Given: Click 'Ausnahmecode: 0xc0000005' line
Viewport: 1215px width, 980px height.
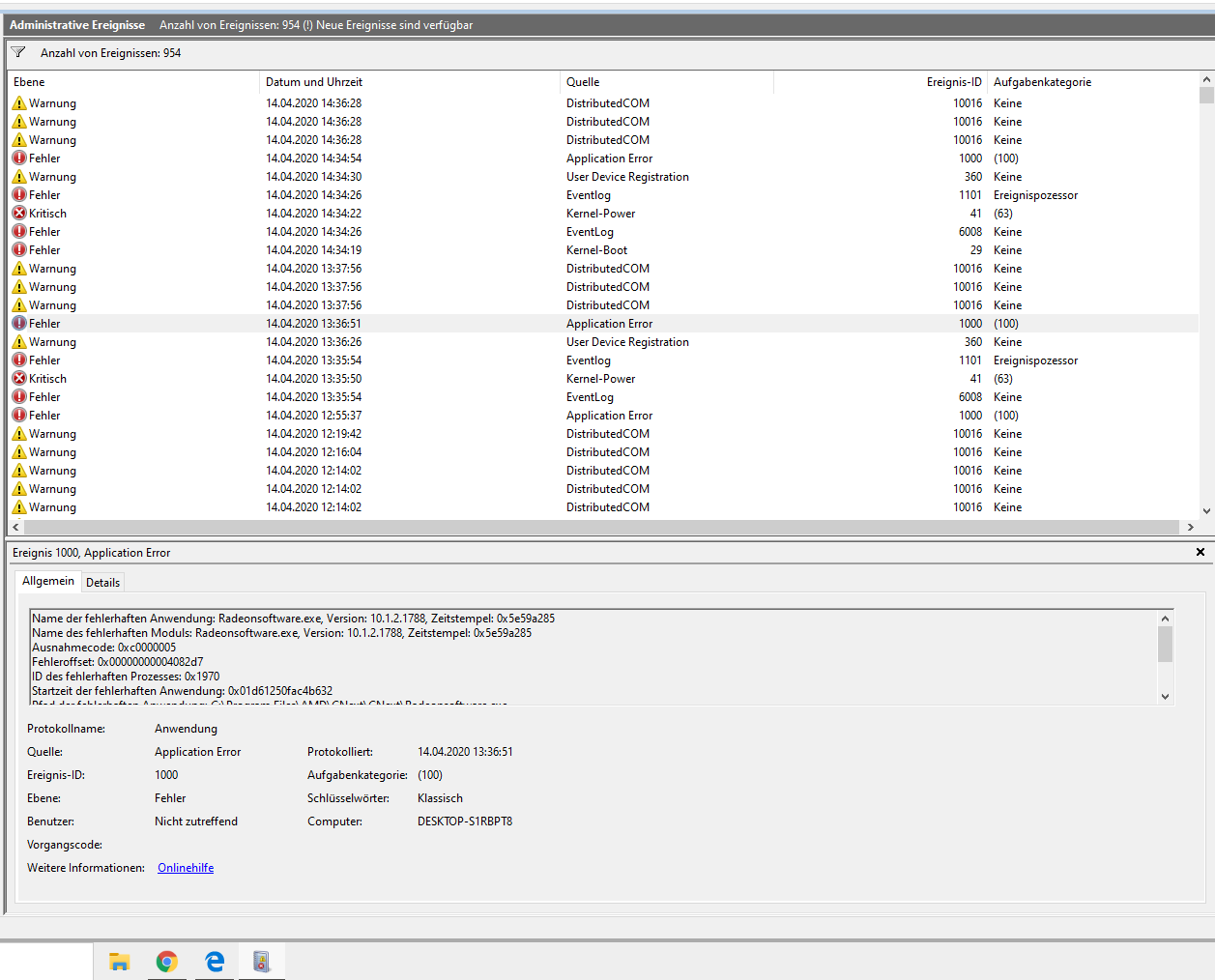Looking at the screenshot, I should pyautogui.click(x=104, y=648).
